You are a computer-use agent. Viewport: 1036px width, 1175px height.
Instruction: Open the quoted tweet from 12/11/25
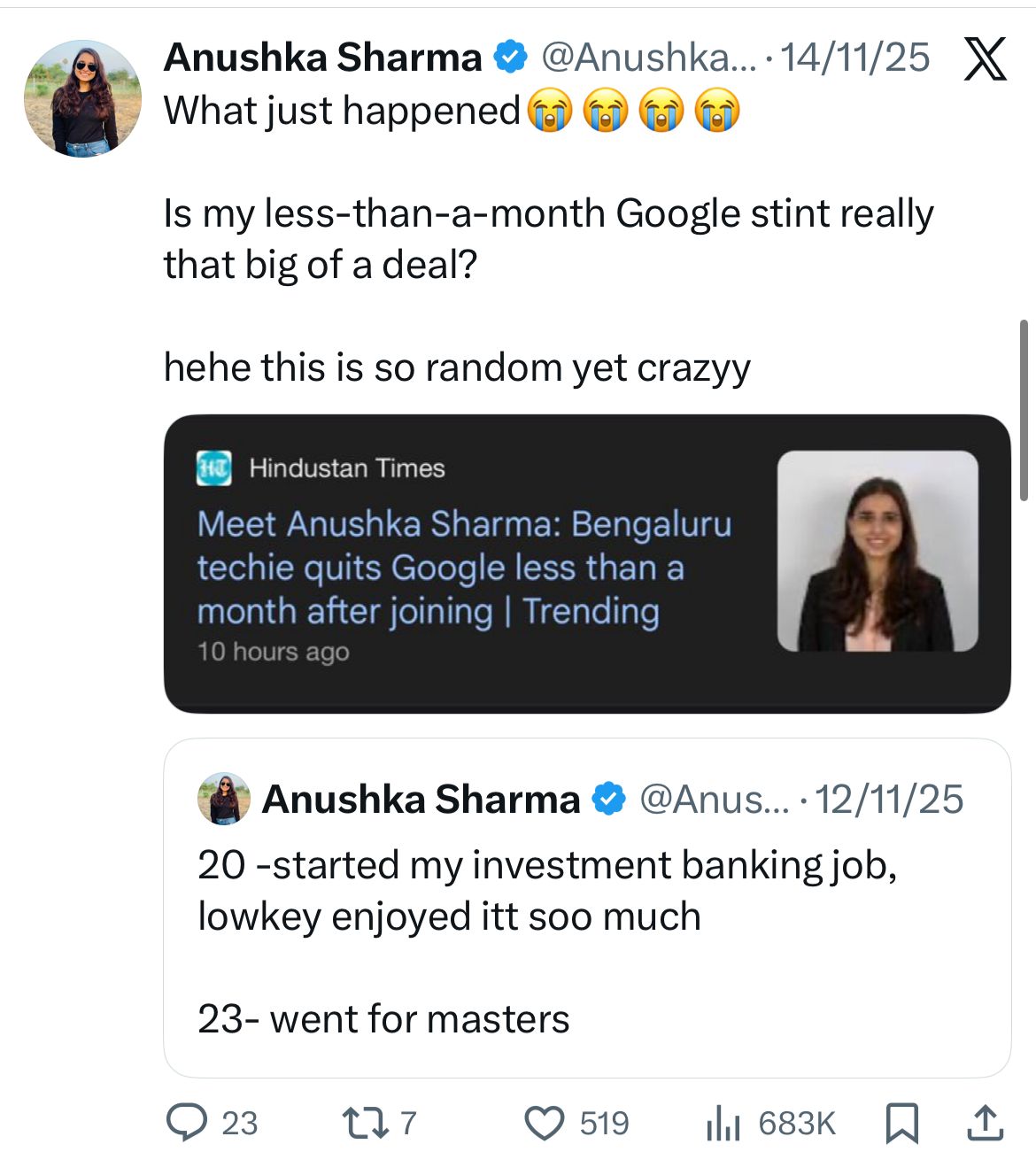click(x=586, y=939)
